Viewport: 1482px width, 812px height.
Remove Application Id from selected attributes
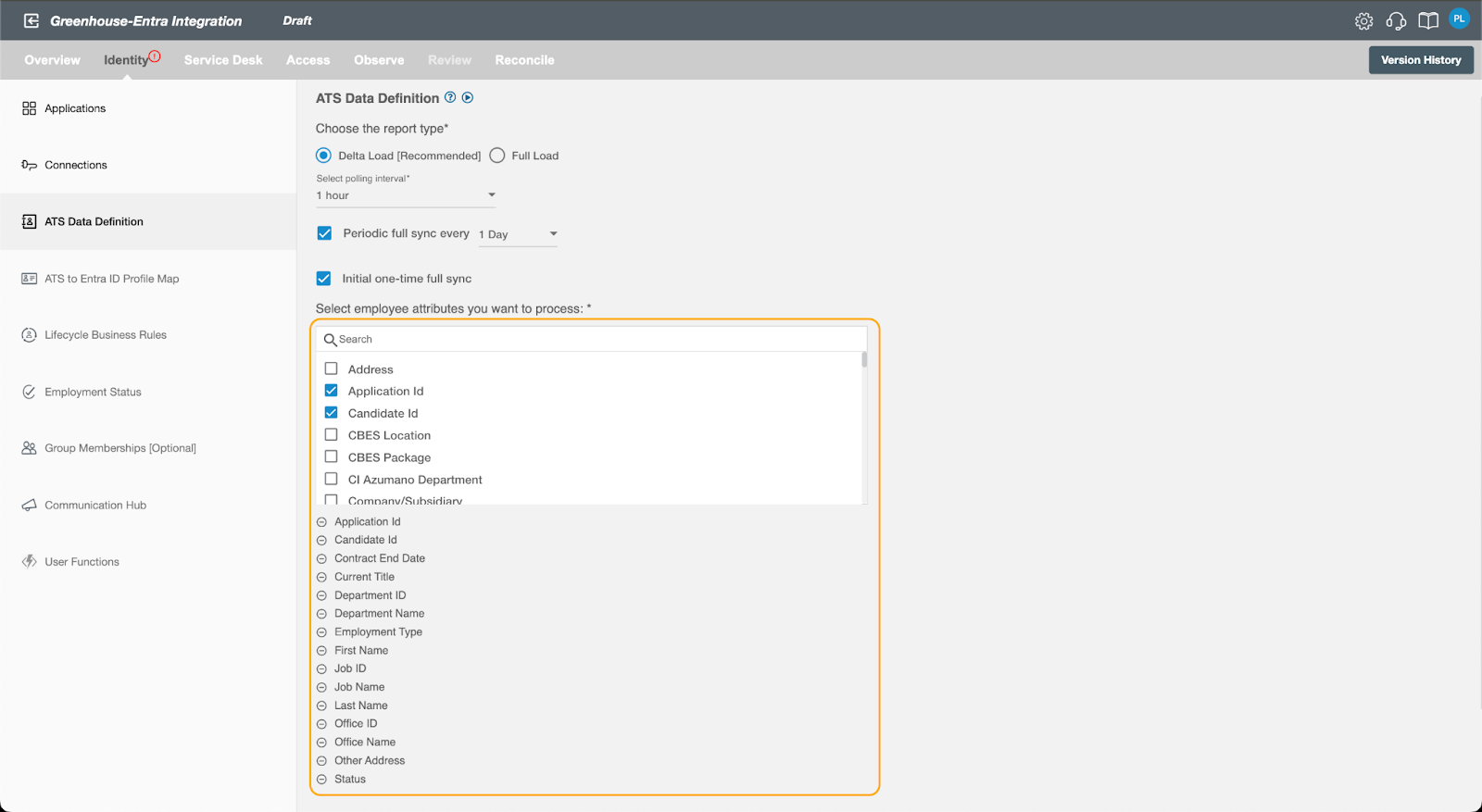[x=321, y=522]
